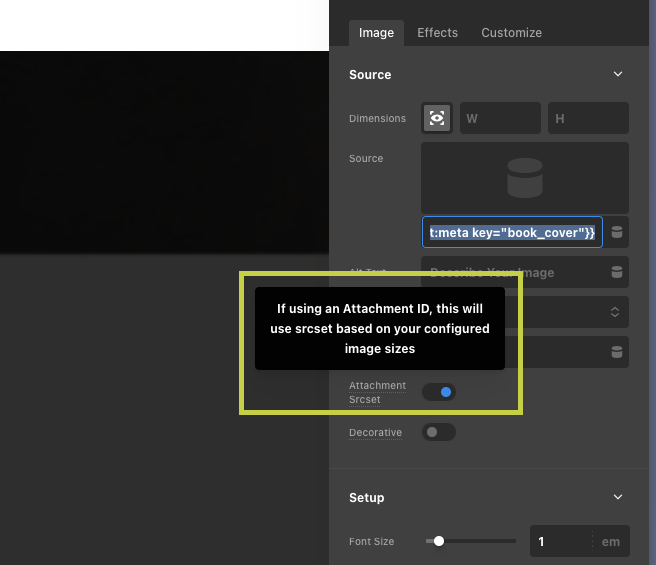The image size is (656, 565).
Task: Disable the Attachment Srcset toggle
Action: tap(439, 392)
